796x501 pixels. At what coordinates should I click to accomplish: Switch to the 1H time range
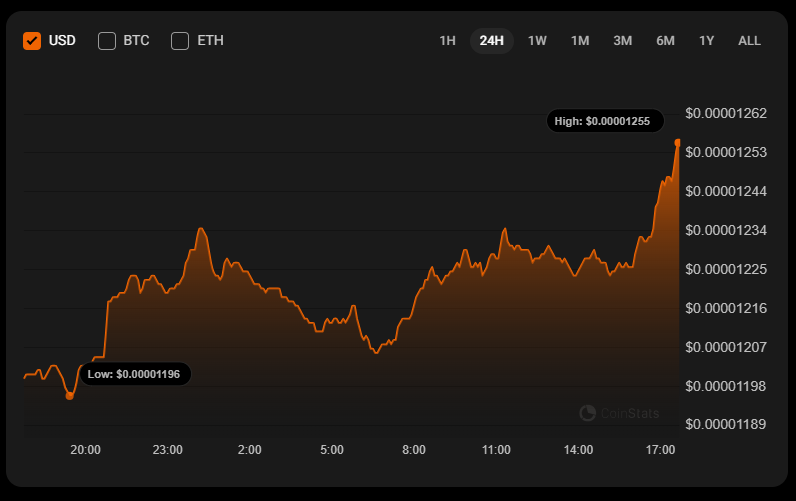pyautogui.click(x=447, y=41)
